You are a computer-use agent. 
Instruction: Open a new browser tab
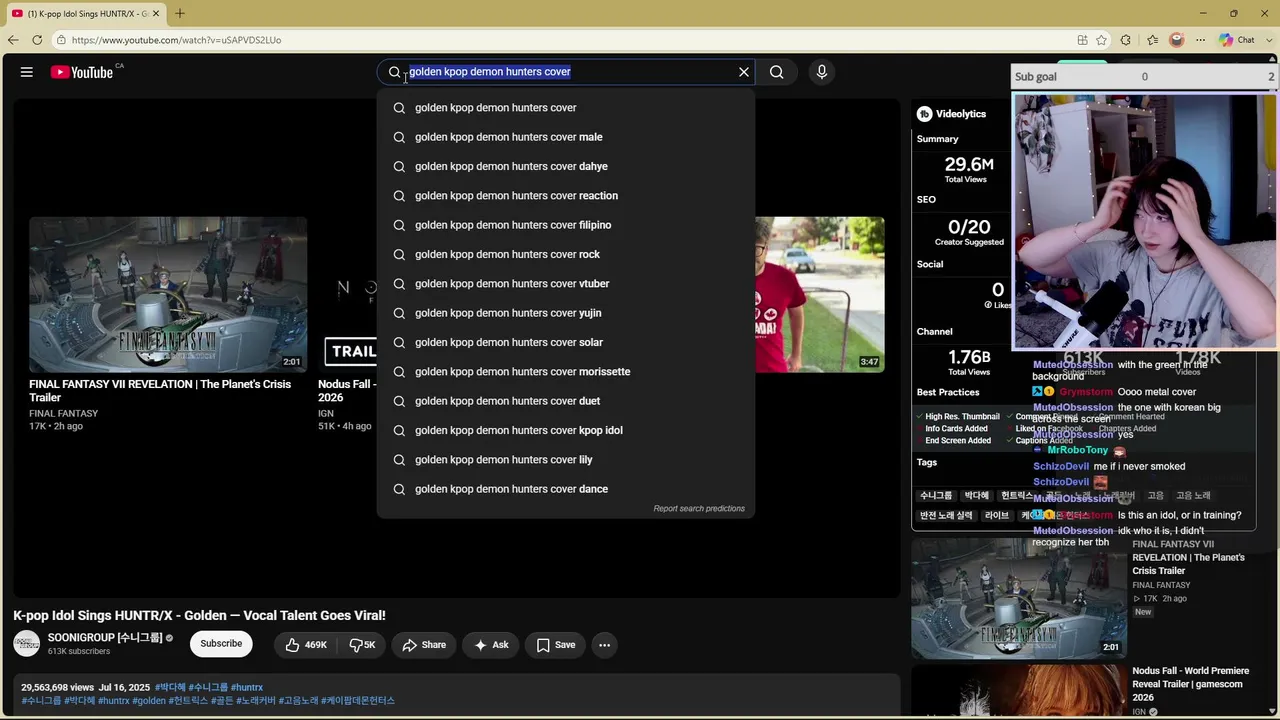point(180,13)
